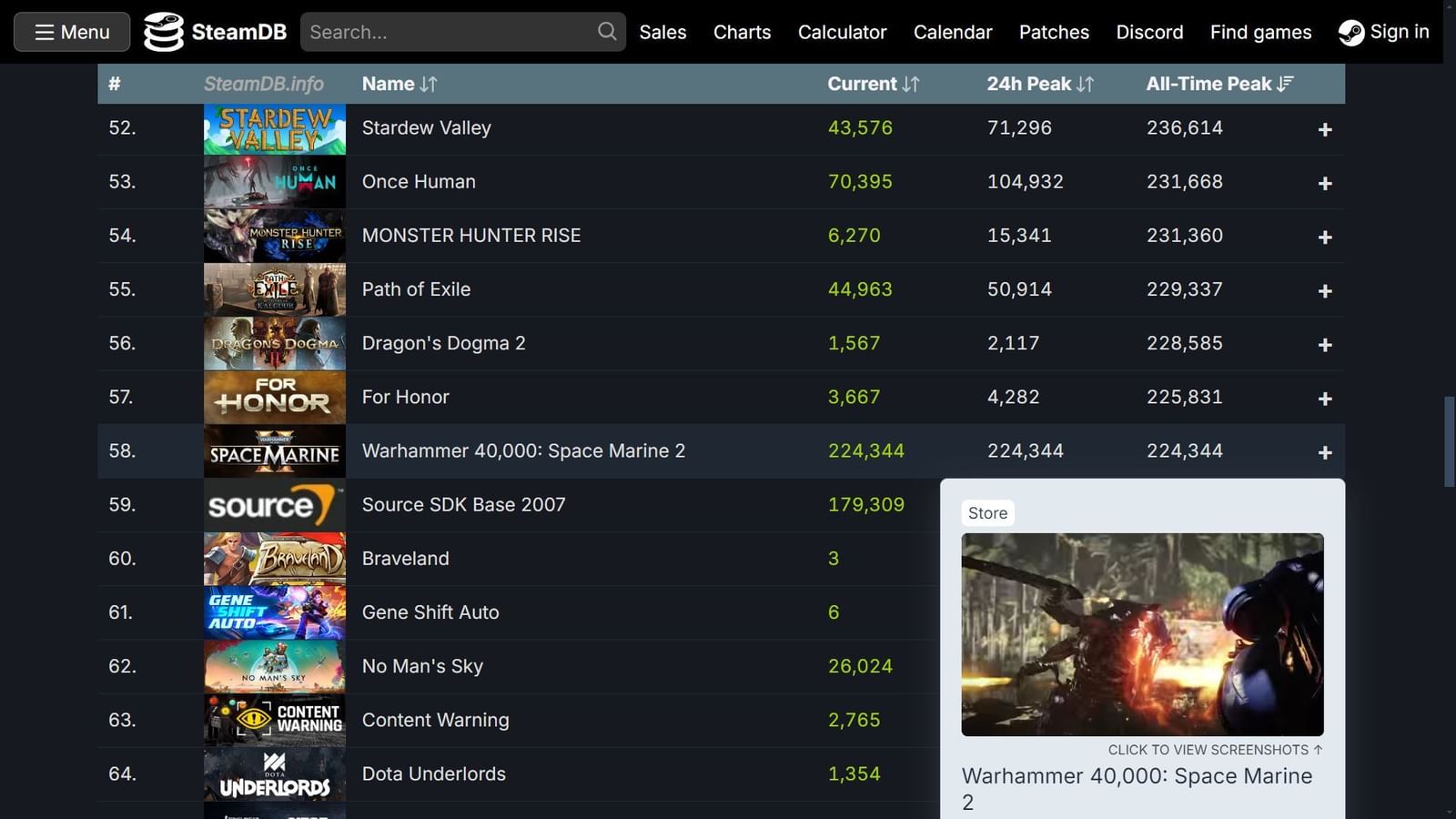Click the plus icon beside Stardew Valley
Viewport: 1456px width, 819px height.
[x=1325, y=129]
